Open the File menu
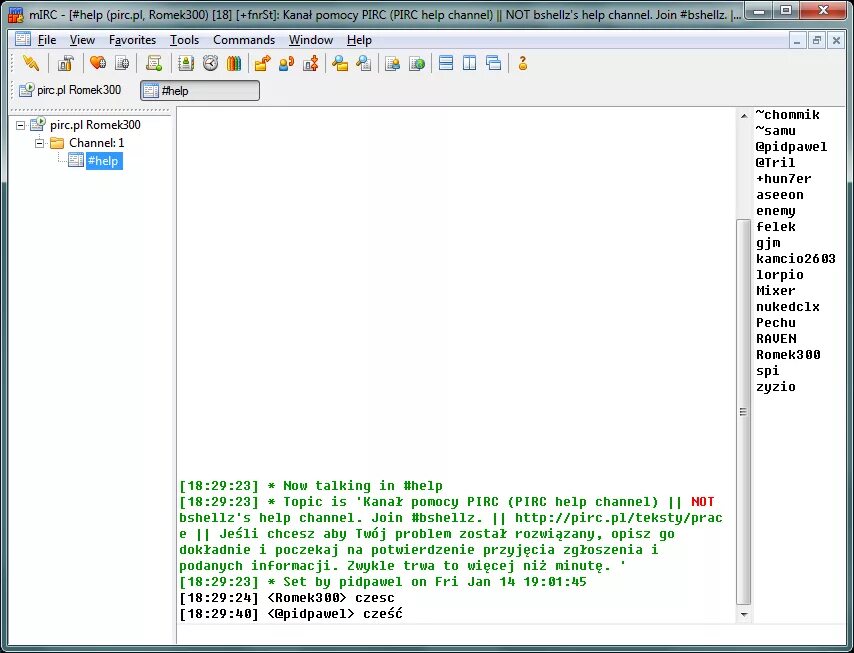This screenshot has height=653, width=854. [x=47, y=40]
